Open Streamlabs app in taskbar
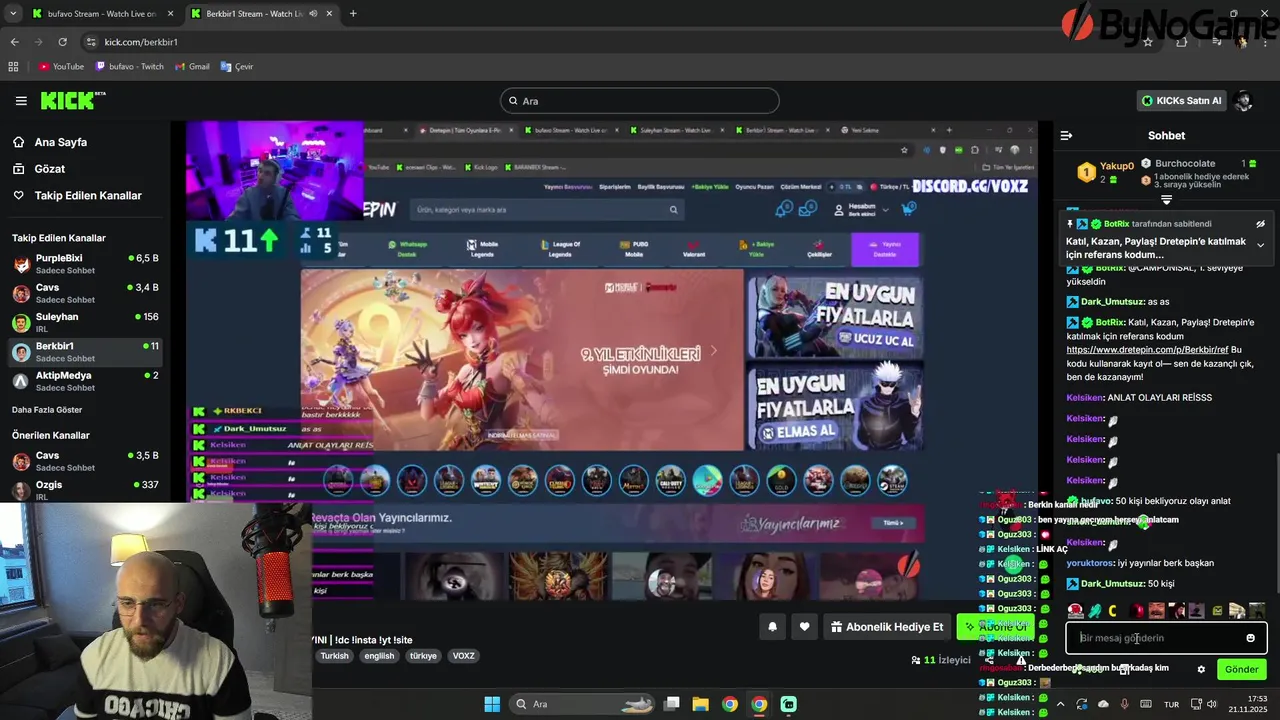Screen dimensions: 1280x720 point(788,704)
